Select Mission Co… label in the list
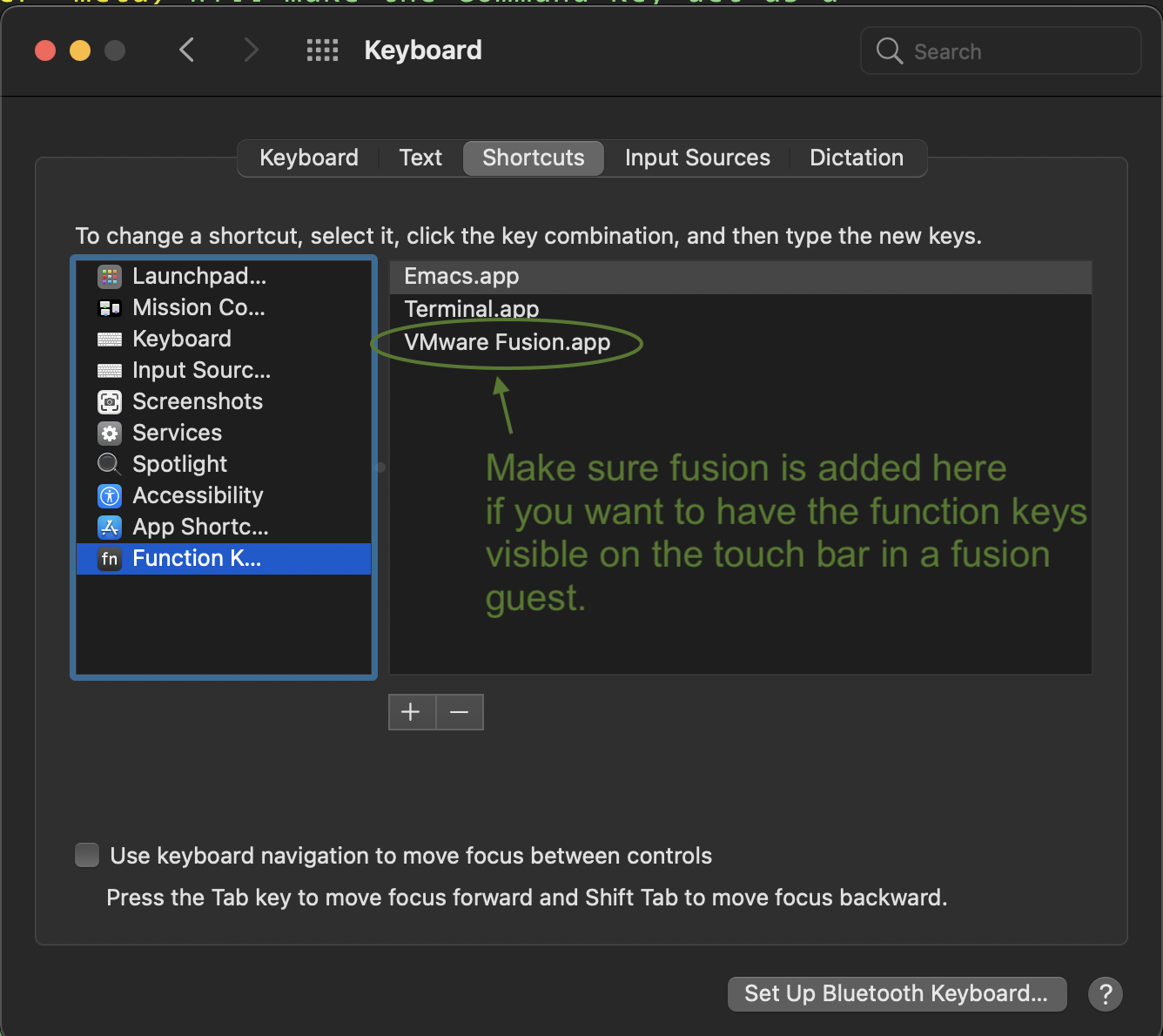 point(198,308)
